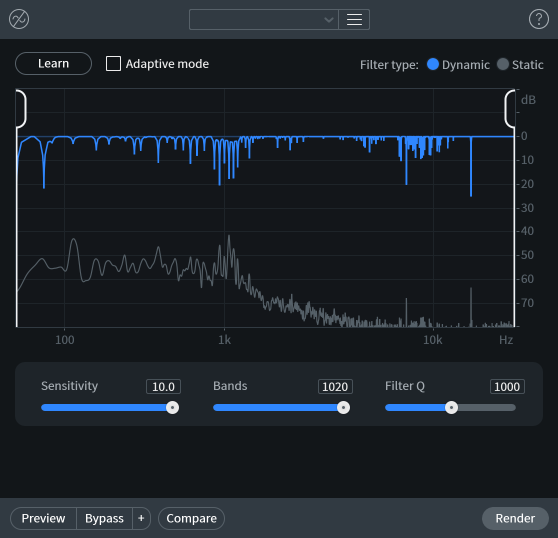
Task: Click the De-hum module logo icon
Action: pyautogui.click(x=19, y=19)
